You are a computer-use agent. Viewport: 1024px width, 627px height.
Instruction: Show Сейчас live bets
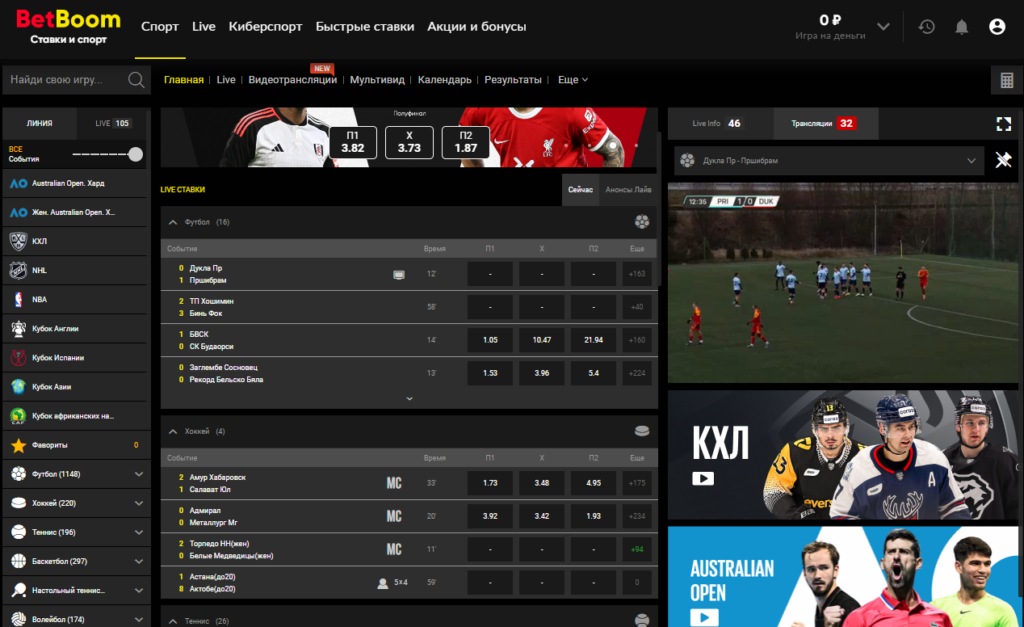click(x=581, y=189)
